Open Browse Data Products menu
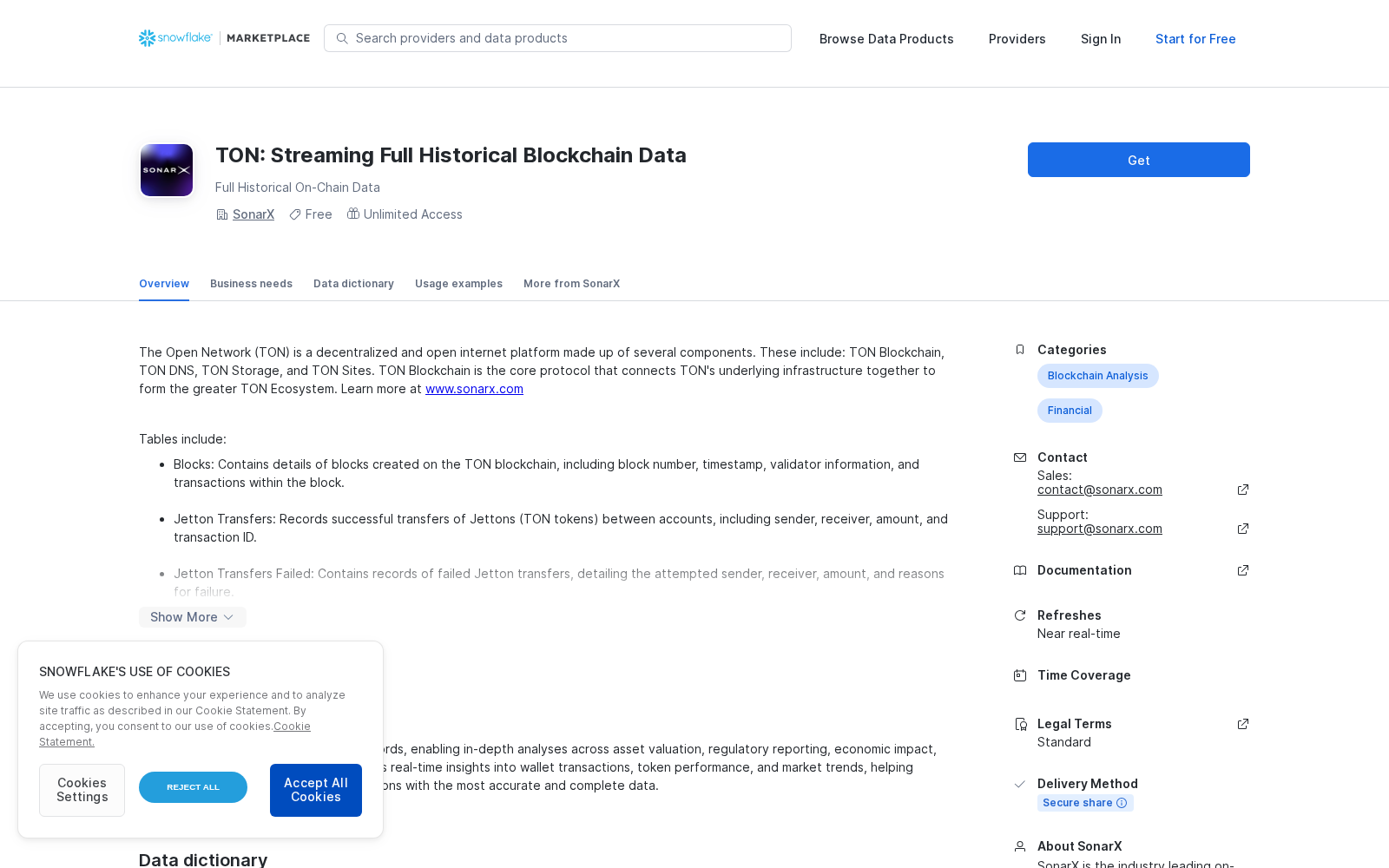This screenshot has height=868, width=1389. pyautogui.click(x=886, y=39)
